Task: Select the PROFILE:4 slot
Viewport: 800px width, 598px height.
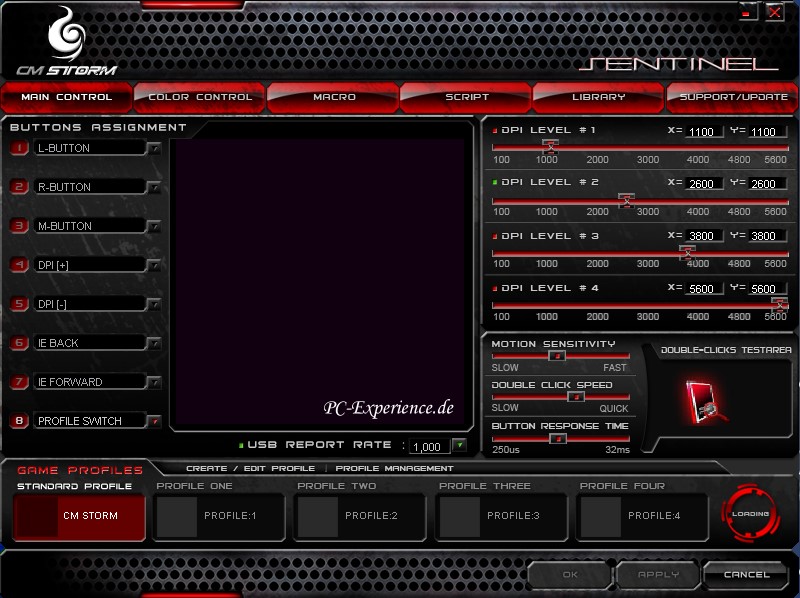Action: [x=642, y=516]
